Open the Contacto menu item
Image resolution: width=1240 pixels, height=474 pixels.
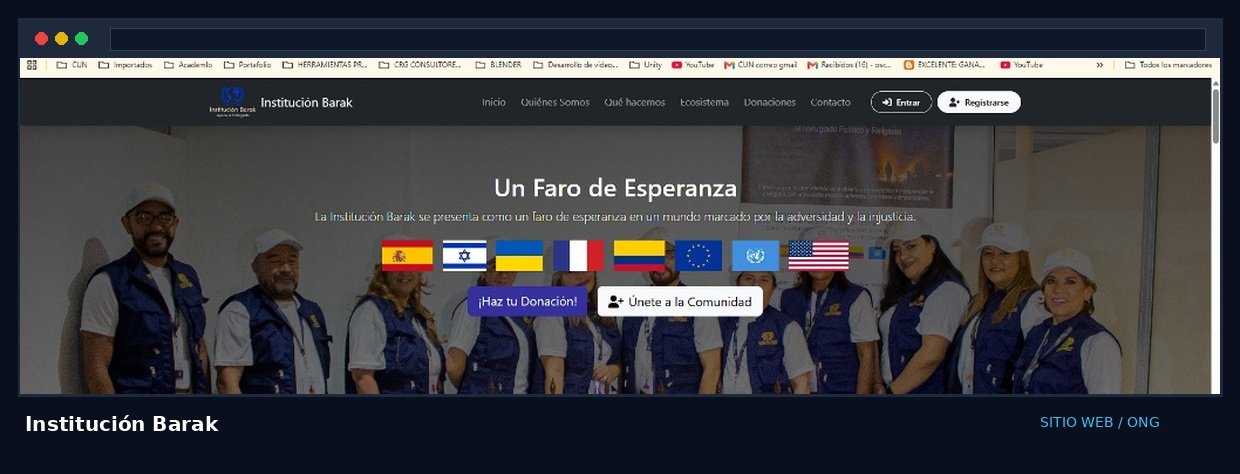tap(830, 102)
